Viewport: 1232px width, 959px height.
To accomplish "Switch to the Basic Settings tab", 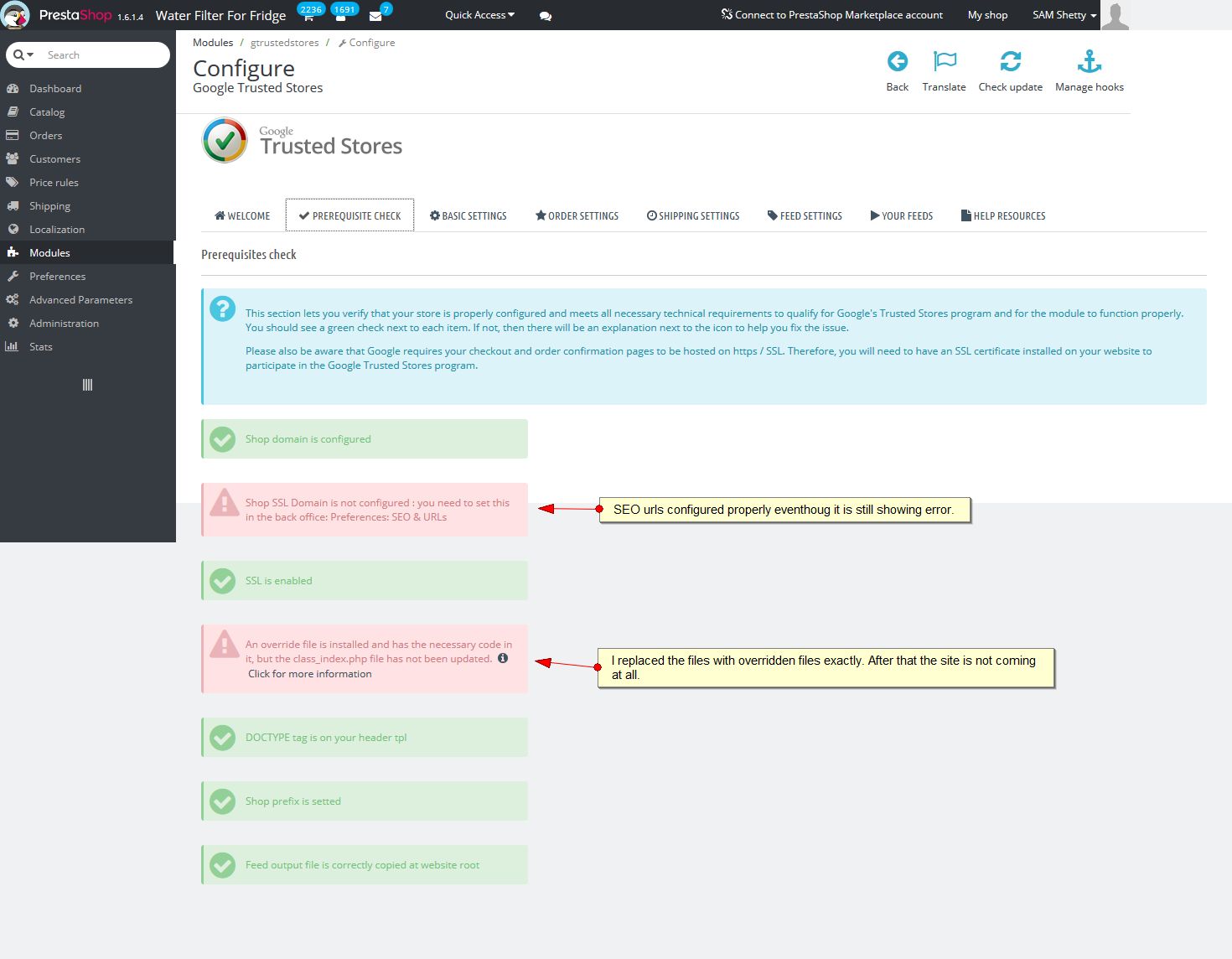I will click(468, 216).
